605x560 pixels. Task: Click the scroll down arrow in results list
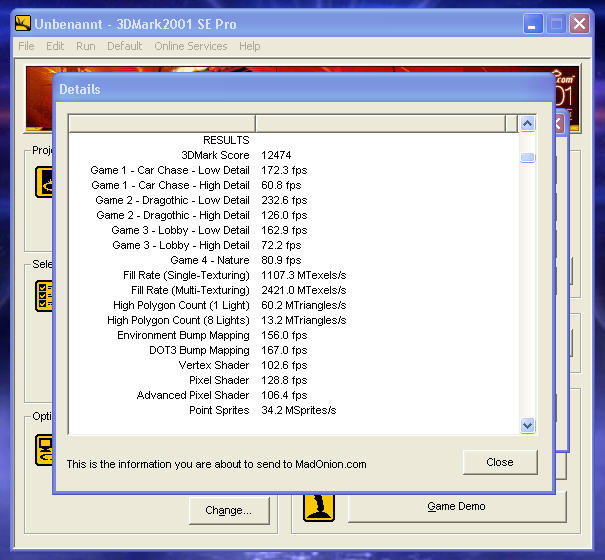click(527, 425)
